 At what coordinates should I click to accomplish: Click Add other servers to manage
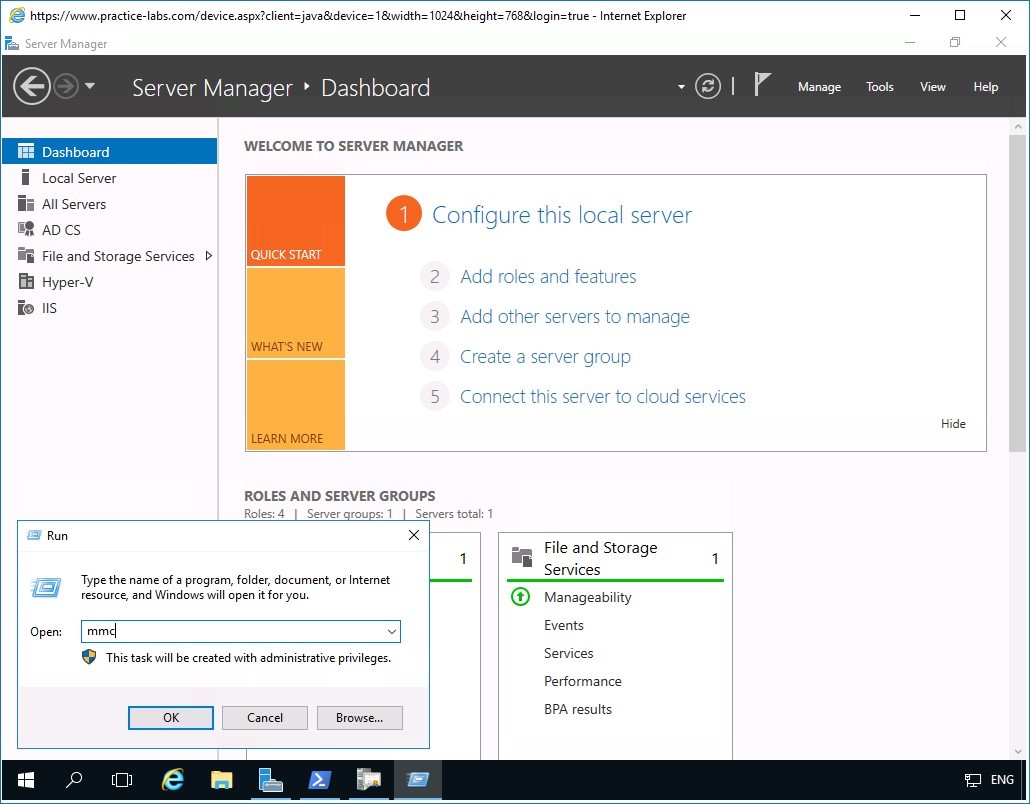click(575, 317)
